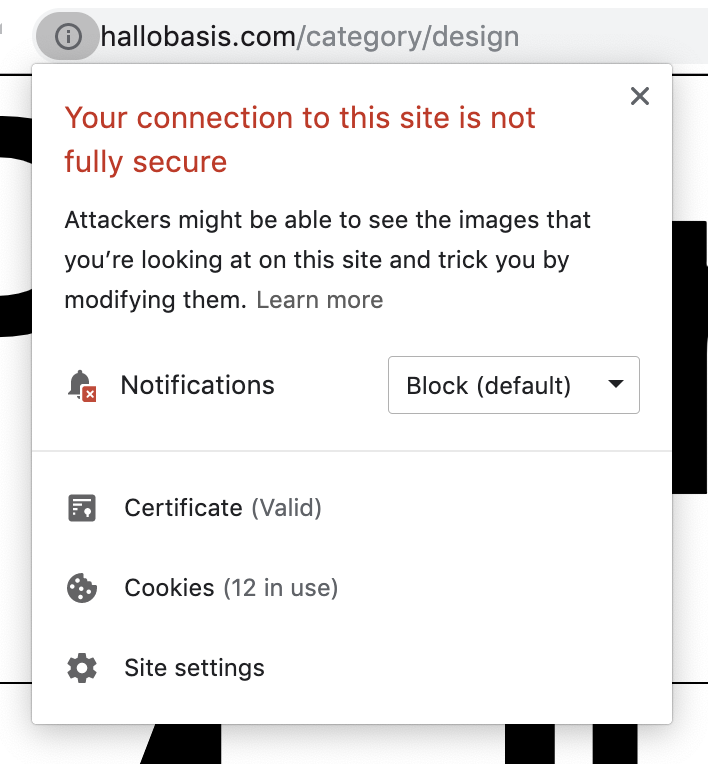Click the Cookies icon
This screenshot has width=708, height=764.
pos(82,588)
